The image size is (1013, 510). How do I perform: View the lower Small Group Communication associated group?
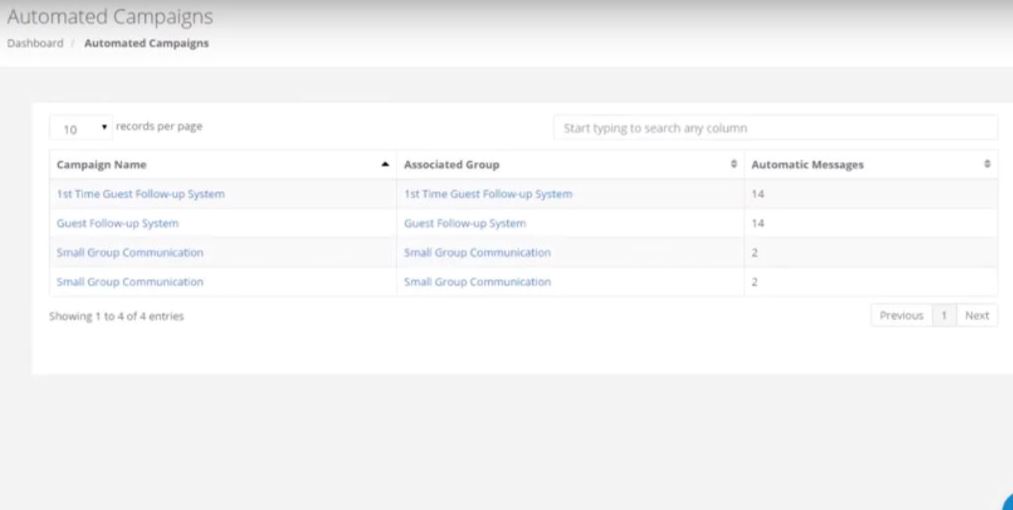477,282
